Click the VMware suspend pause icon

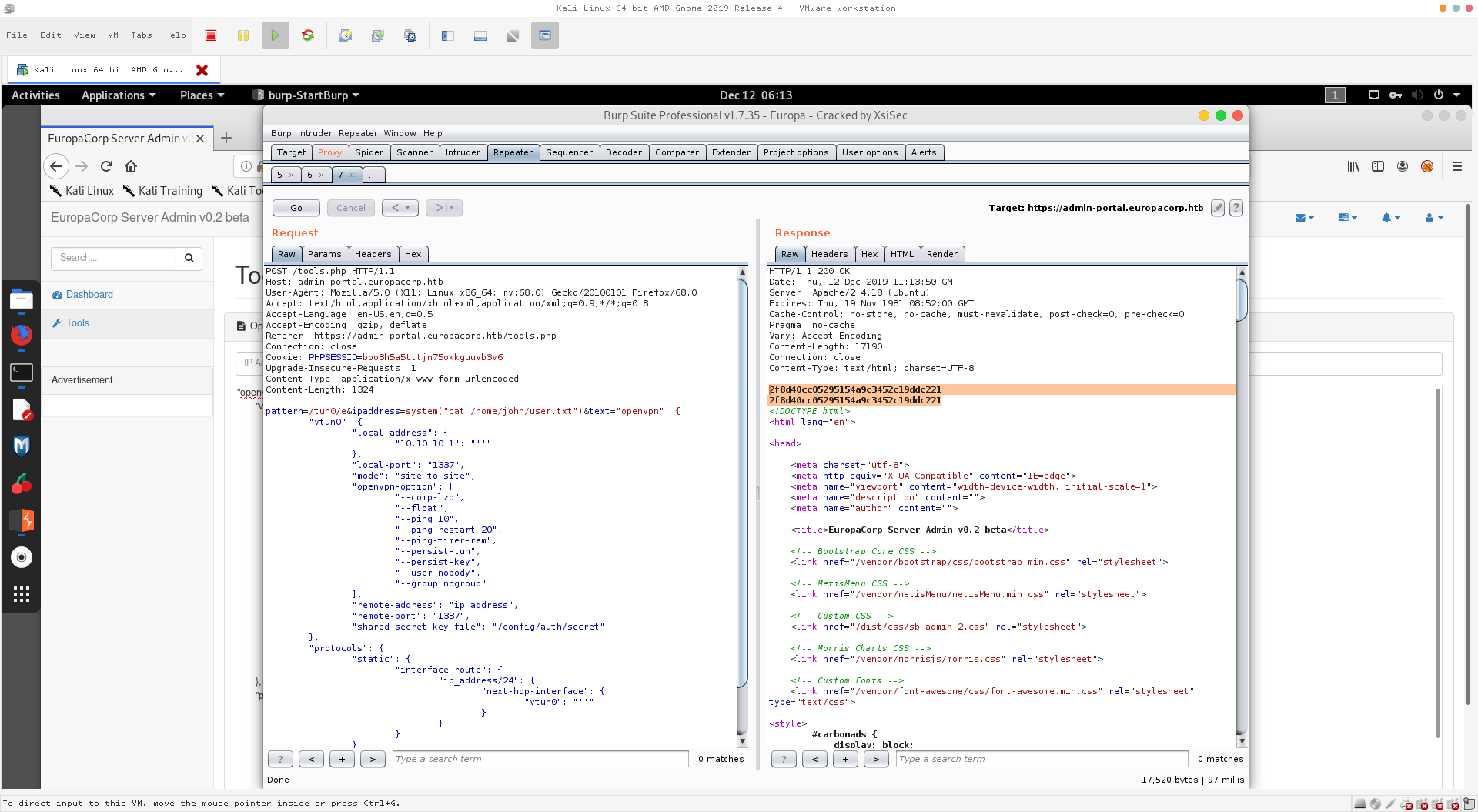[243, 35]
